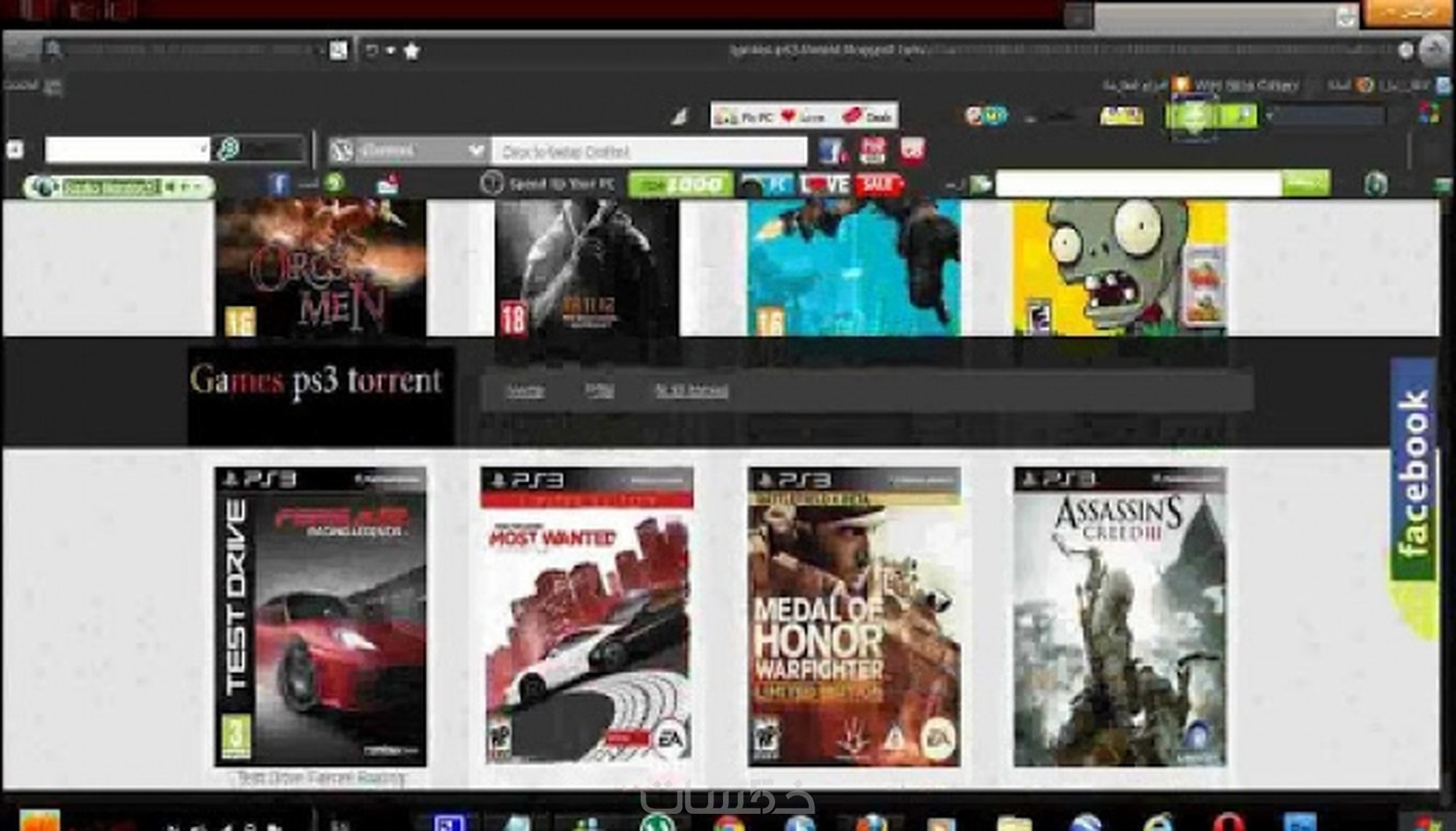
Task: Open the folder icon in the taskbar
Action: tap(1013, 823)
